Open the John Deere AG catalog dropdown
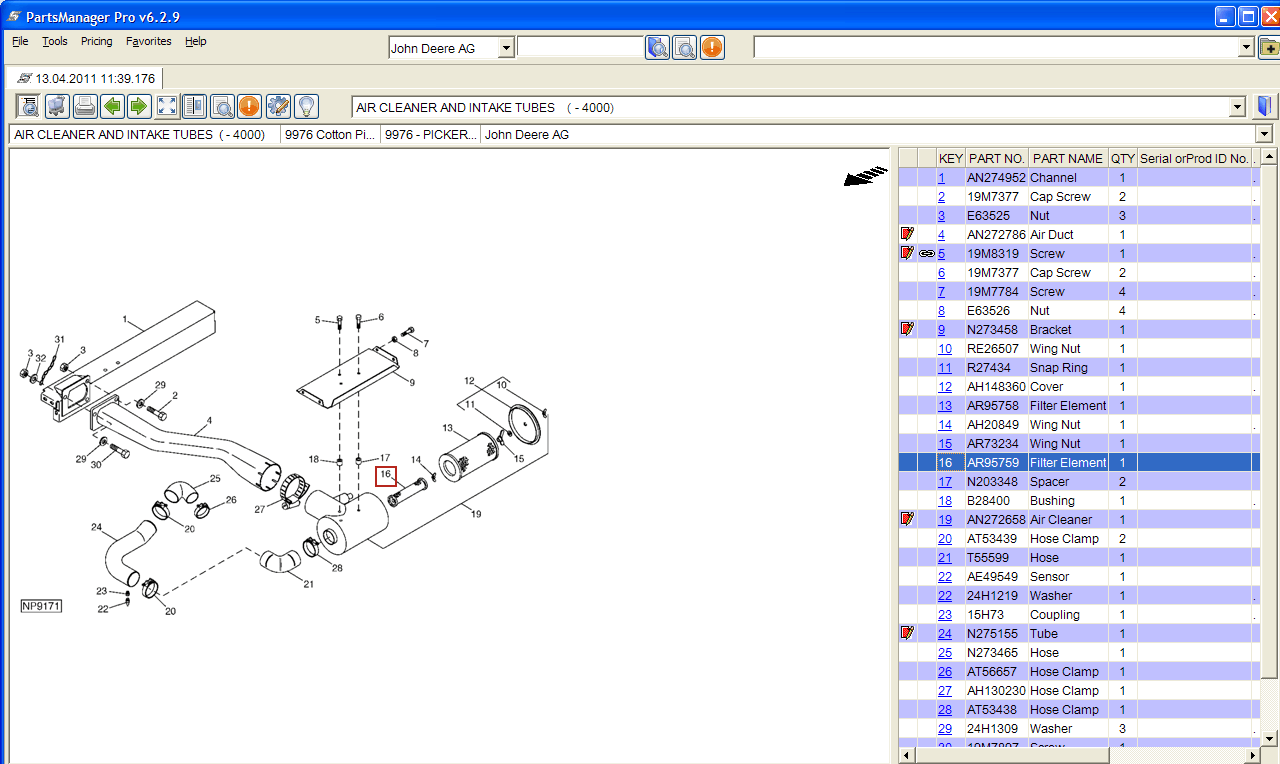This screenshot has height=764, width=1280. point(506,48)
